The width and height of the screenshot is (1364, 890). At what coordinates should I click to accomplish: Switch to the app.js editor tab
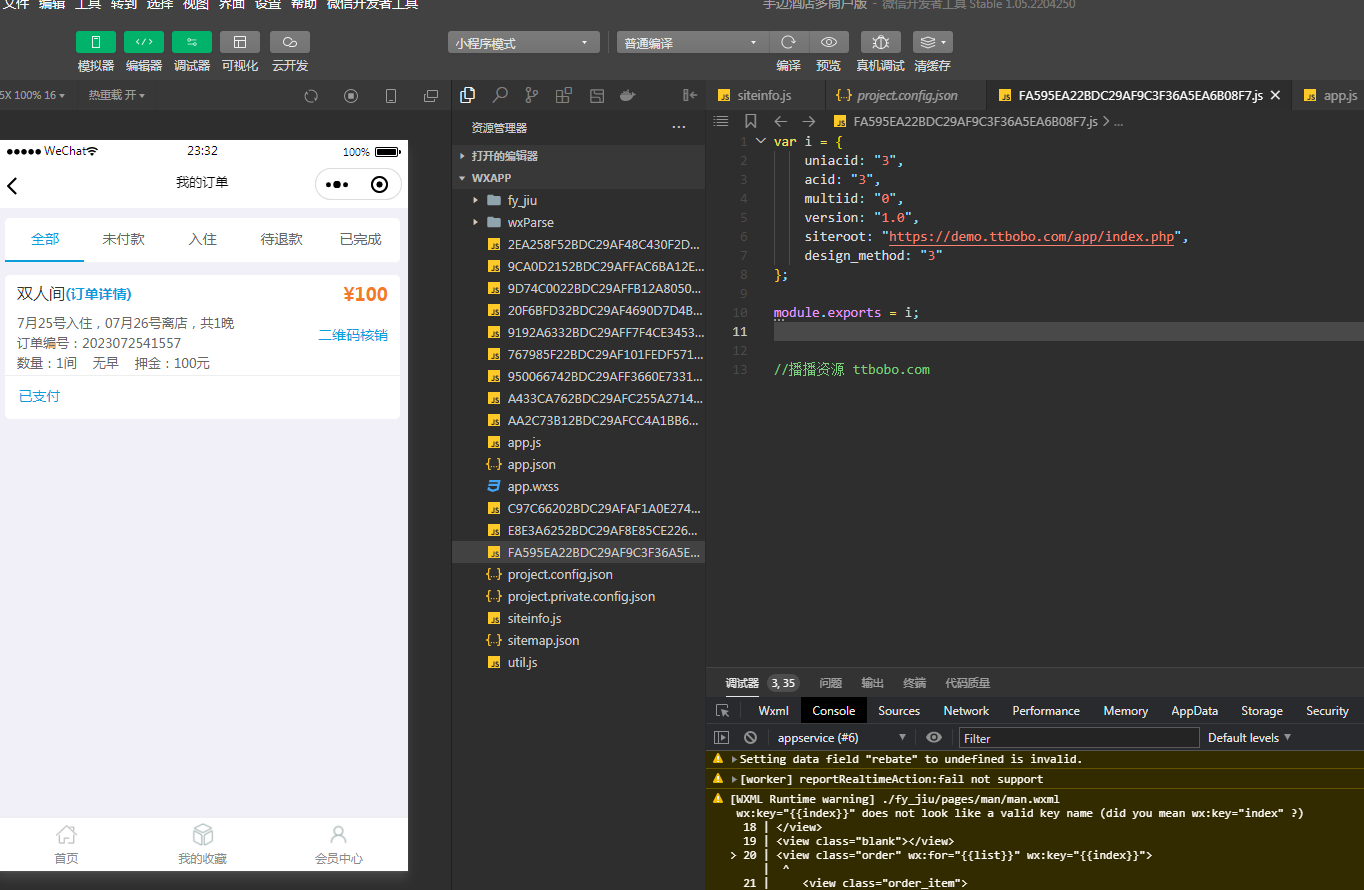click(1329, 95)
